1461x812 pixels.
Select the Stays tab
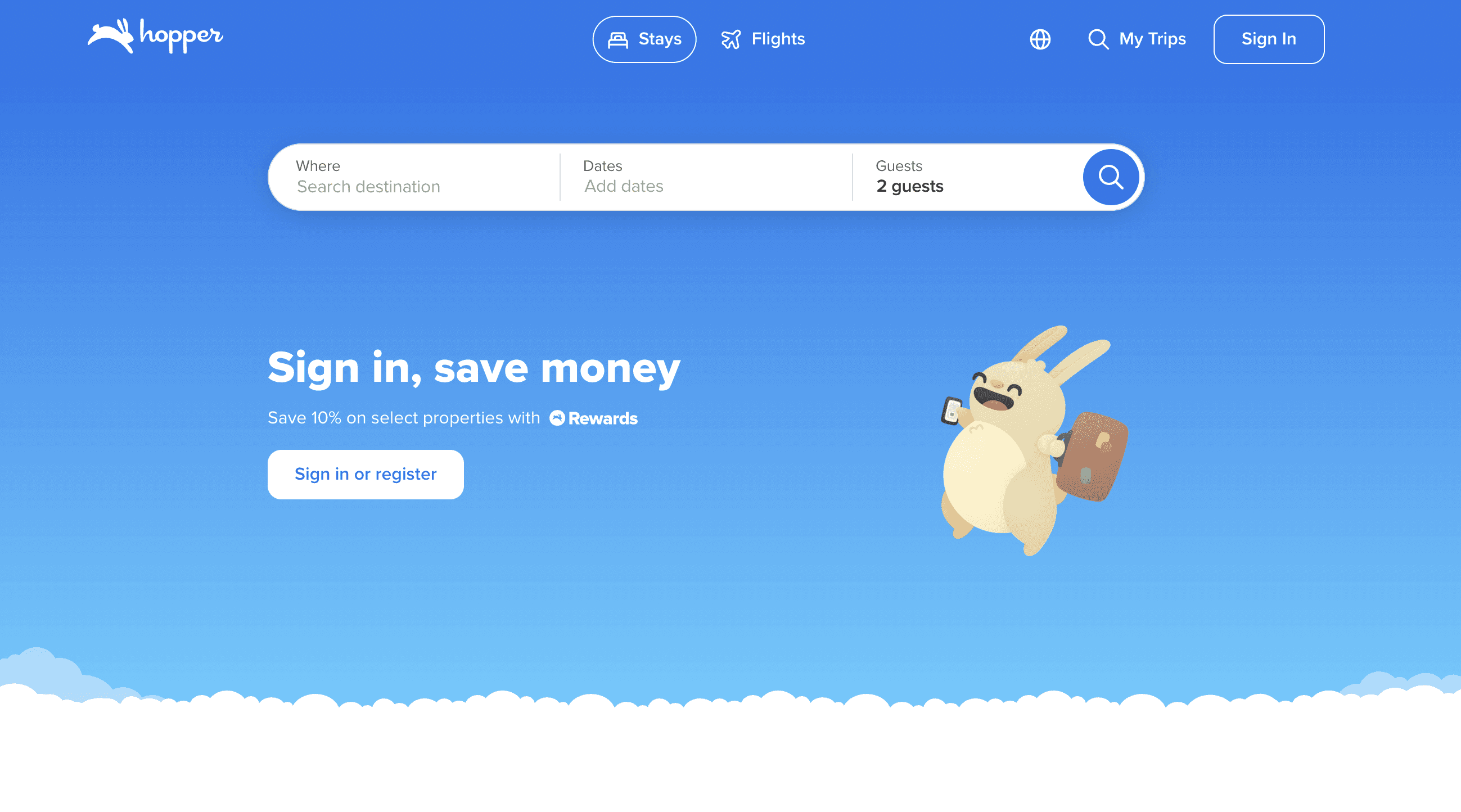pos(644,39)
